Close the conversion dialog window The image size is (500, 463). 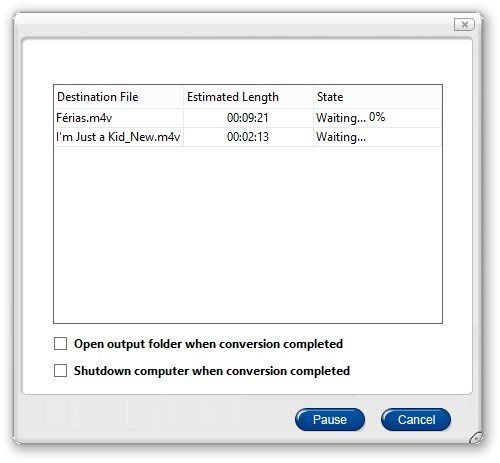[x=464, y=24]
